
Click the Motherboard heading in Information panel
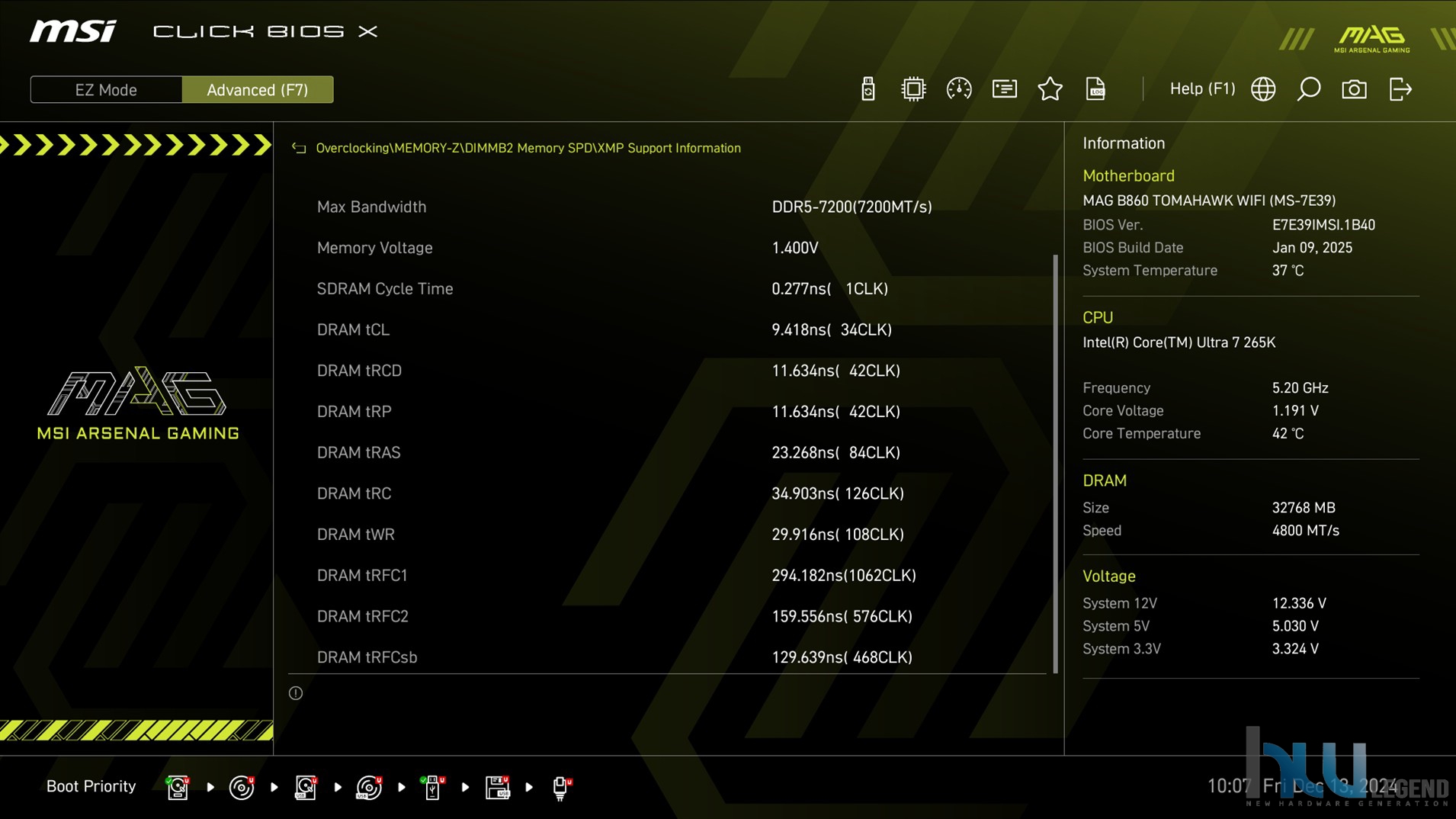coord(1128,175)
